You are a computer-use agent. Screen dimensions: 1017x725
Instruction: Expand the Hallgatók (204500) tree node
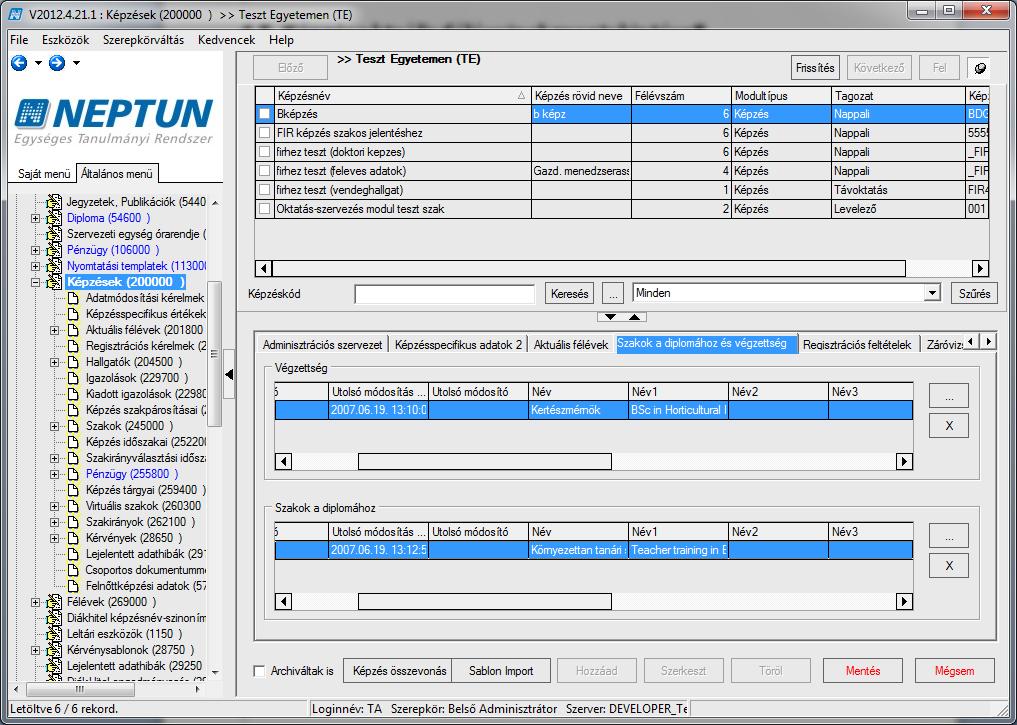click(x=55, y=362)
